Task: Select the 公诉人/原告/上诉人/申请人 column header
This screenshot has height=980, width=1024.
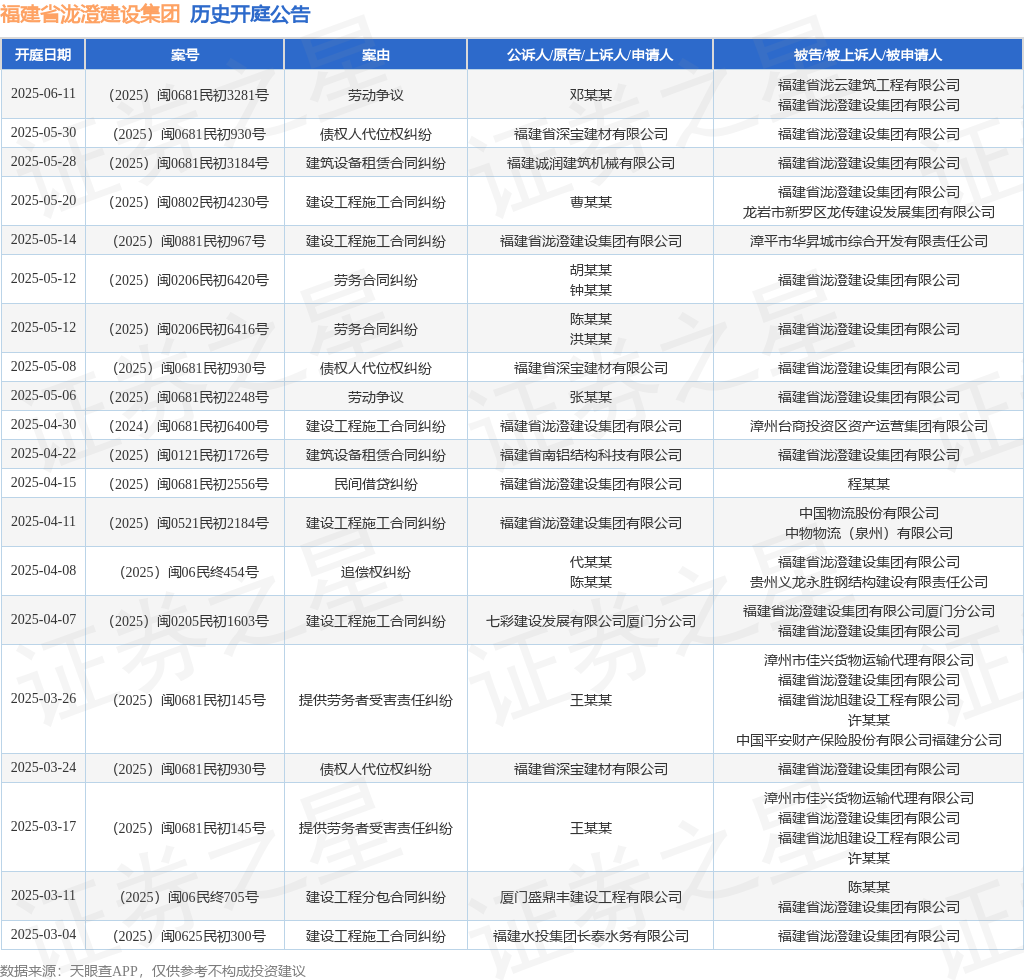Action: coord(590,55)
